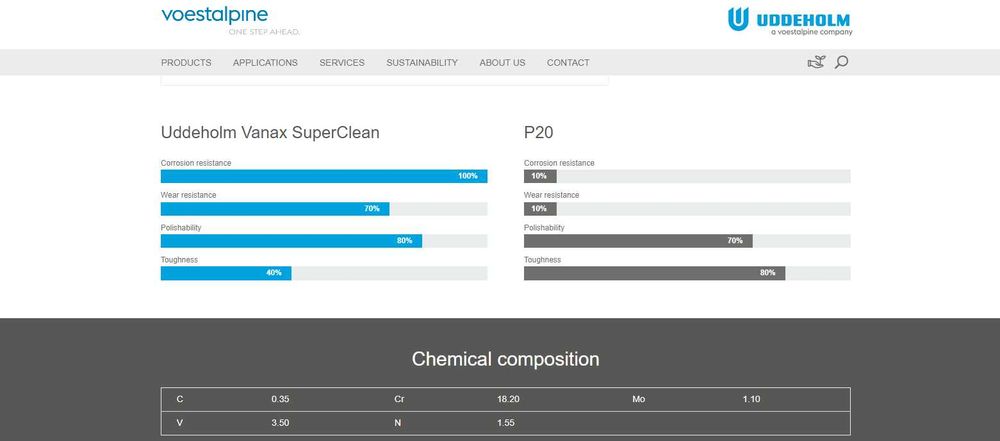The height and width of the screenshot is (441, 1000).
Task: Select Services in the navigation bar
Action: point(342,62)
